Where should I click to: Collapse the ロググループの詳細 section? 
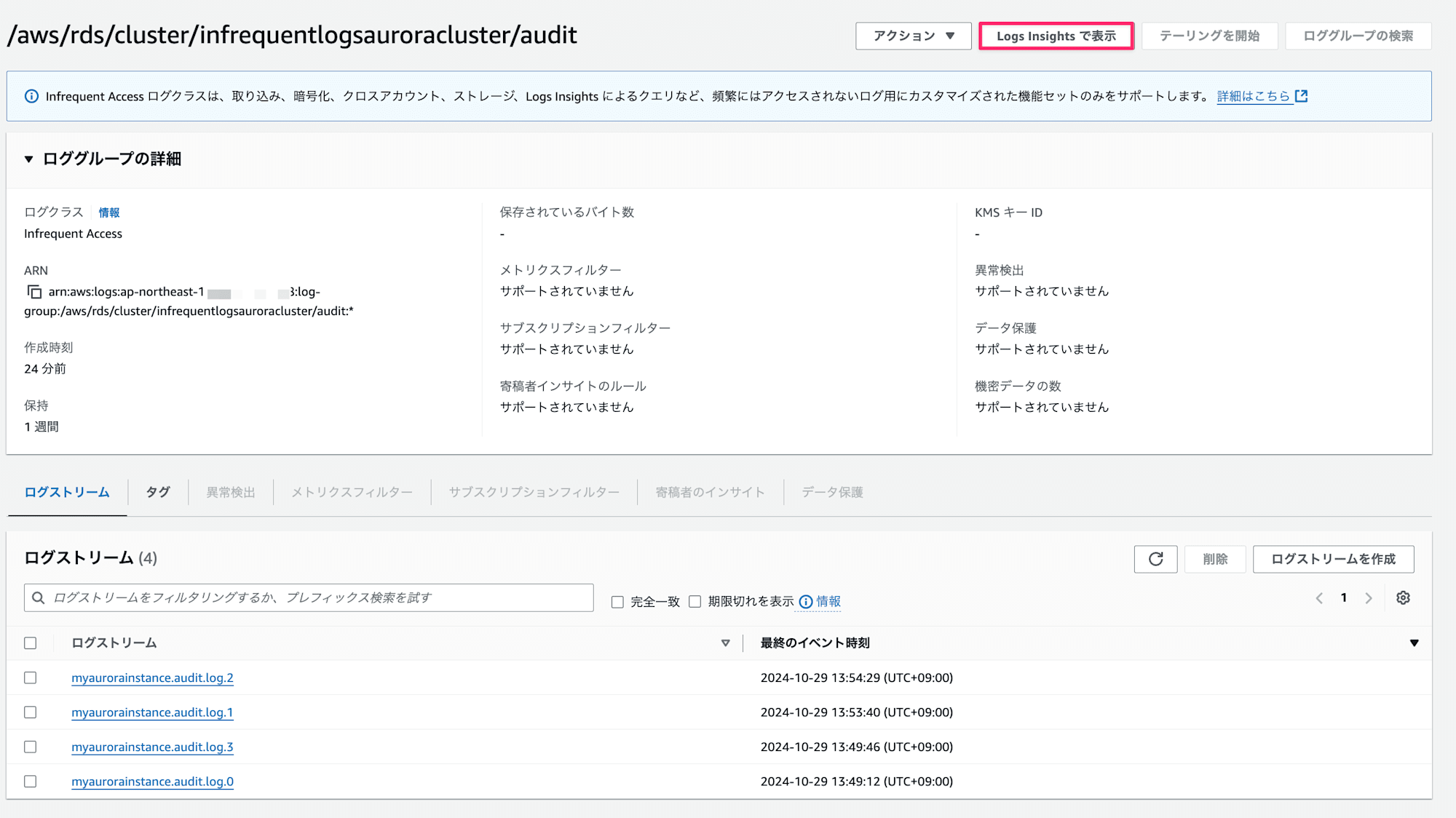(29, 159)
